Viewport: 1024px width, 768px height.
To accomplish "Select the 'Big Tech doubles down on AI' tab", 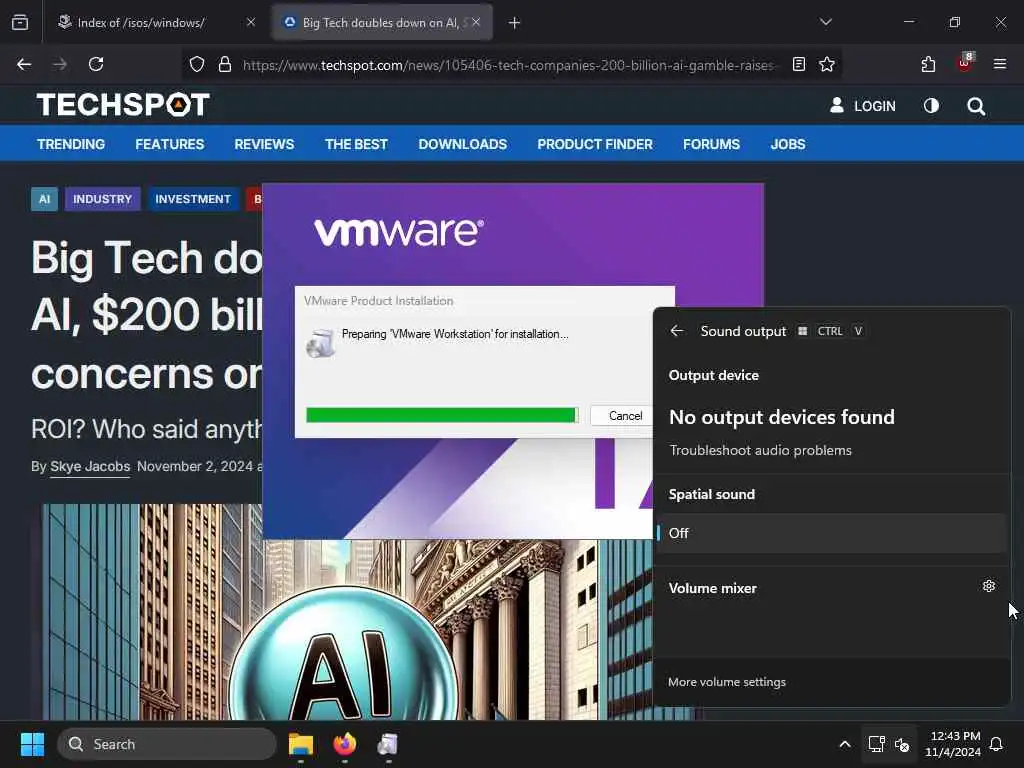I will click(383, 23).
